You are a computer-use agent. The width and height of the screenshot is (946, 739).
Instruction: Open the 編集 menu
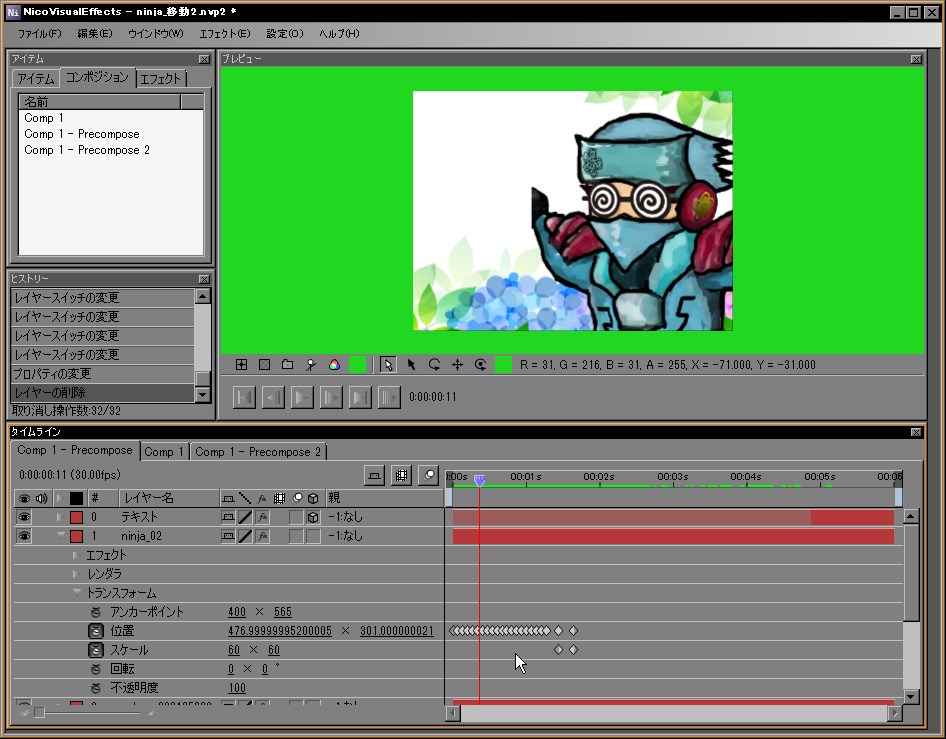(95, 34)
